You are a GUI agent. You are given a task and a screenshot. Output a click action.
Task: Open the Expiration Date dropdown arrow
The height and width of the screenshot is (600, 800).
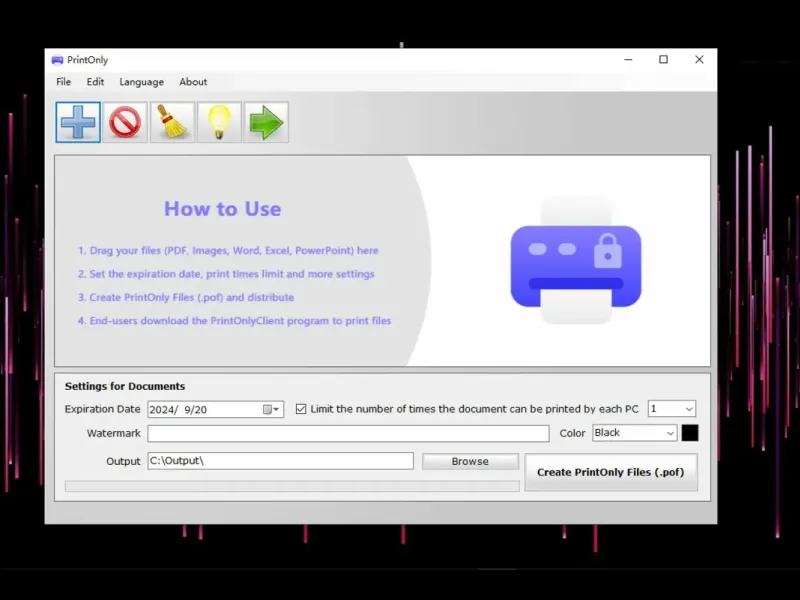pyautogui.click(x=277, y=409)
